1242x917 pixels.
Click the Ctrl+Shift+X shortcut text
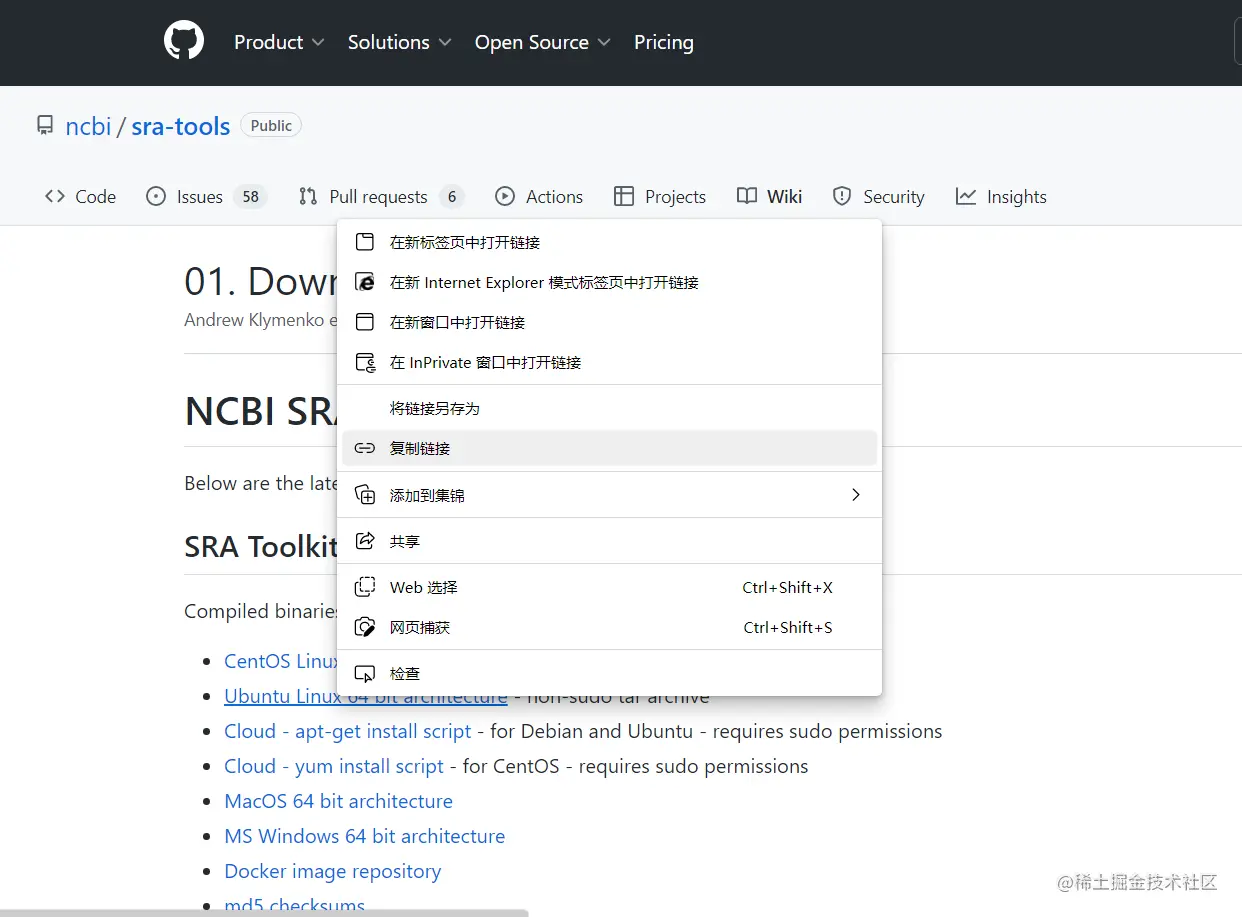click(x=787, y=587)
